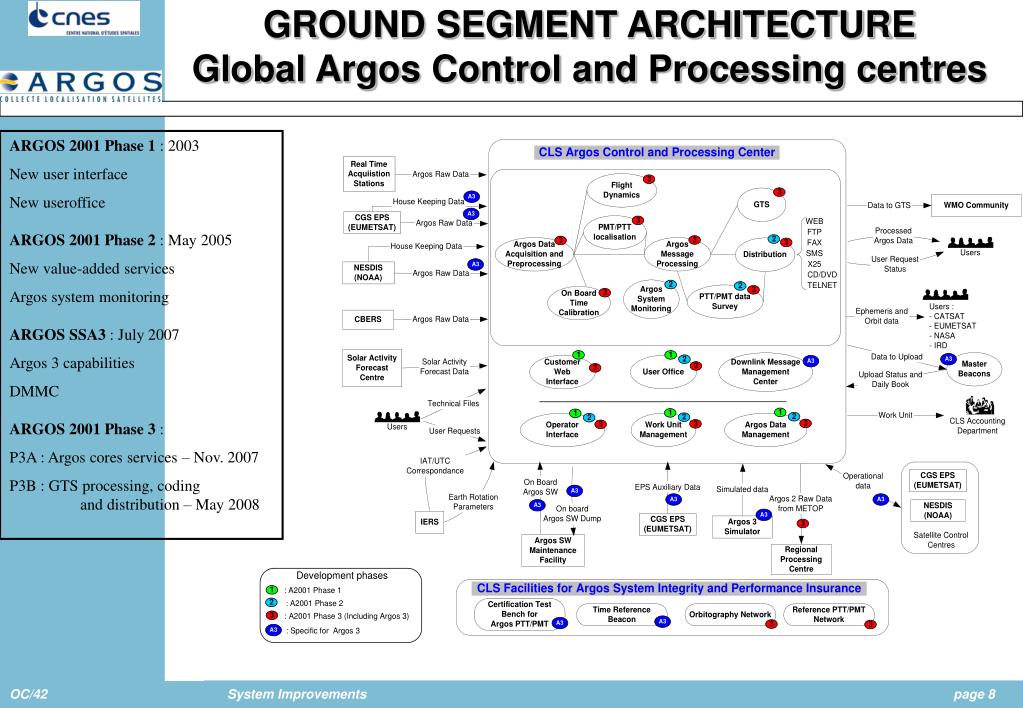The image size is (1023, 708).
Task: Select the Real Time Acquisition Stations box
Action: coord(369,174)
